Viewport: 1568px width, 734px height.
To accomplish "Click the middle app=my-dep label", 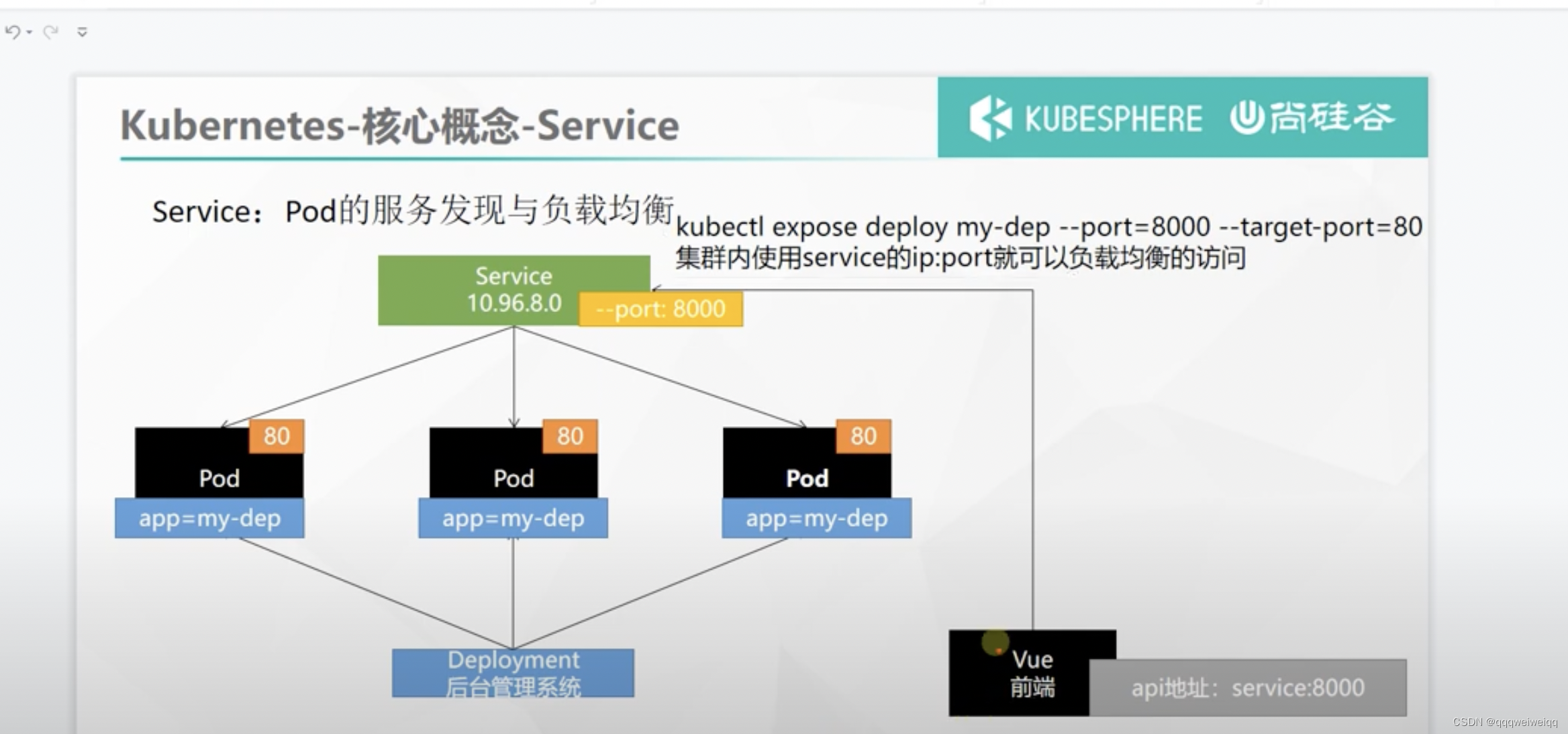I will coord(513,518).
